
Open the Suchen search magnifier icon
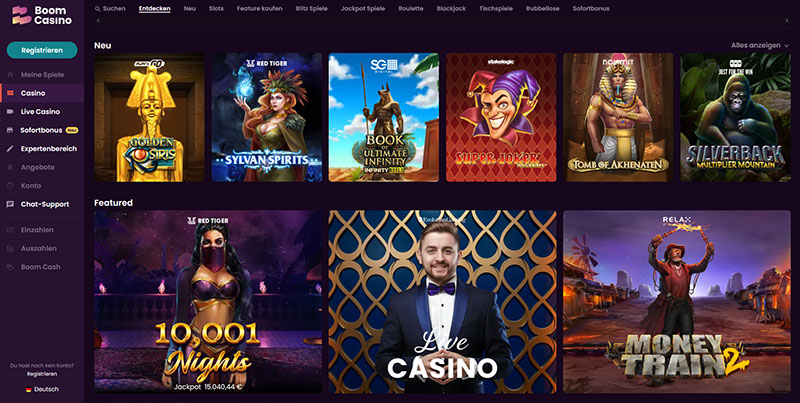(97, 9)
